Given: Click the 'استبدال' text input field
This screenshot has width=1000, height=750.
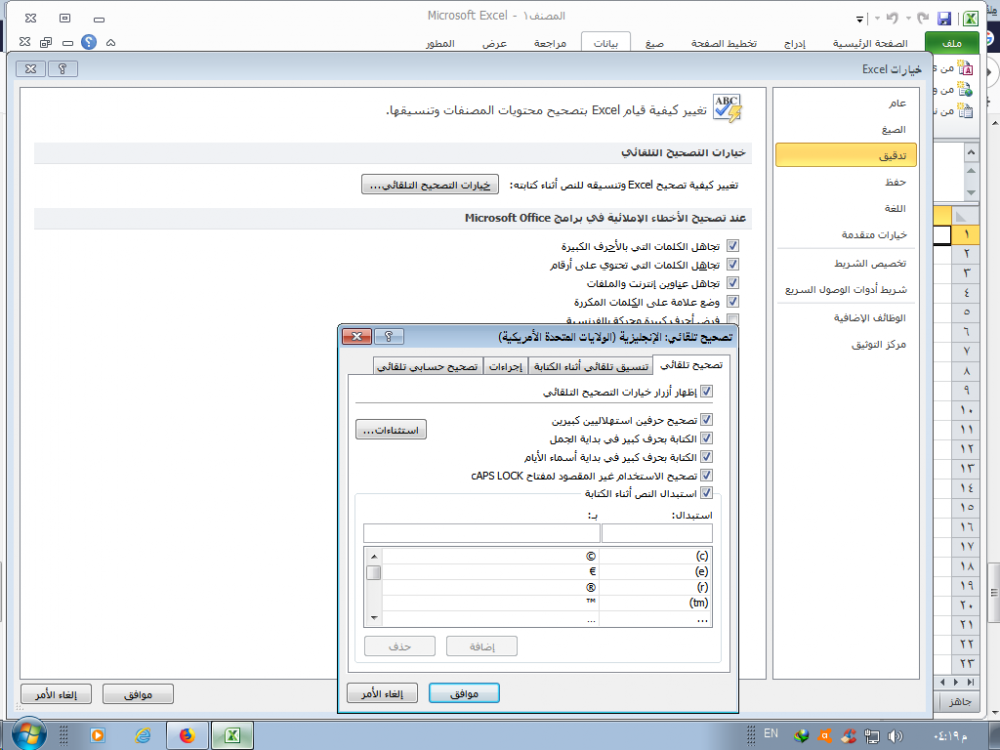Looking at the screenshot, I should [657, 533].
